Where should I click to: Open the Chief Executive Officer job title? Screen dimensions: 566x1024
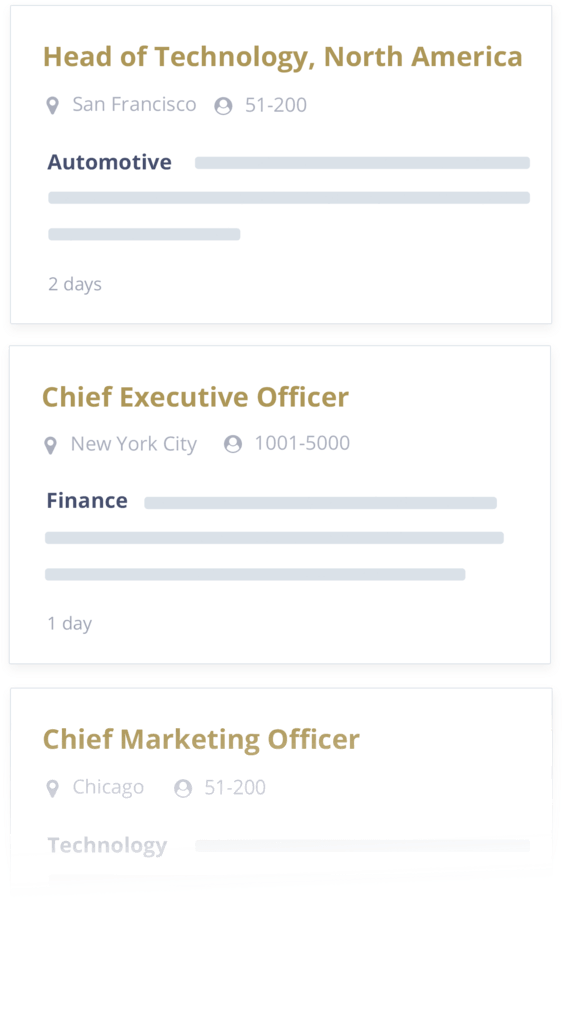(195, 397)
